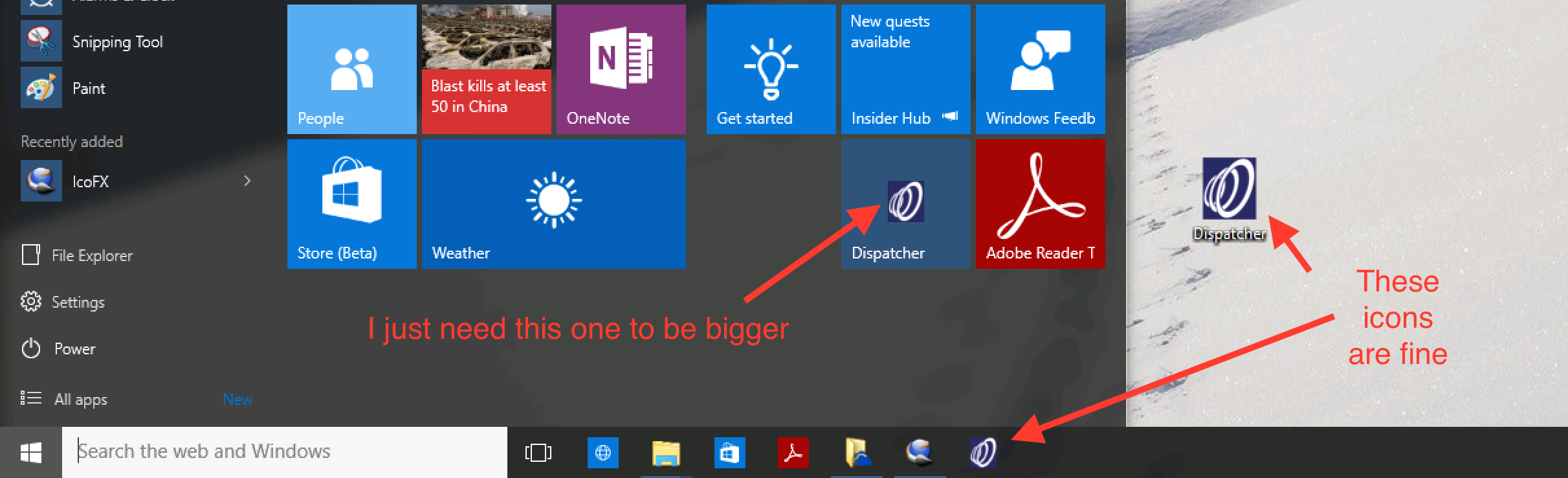This screenshot has width=1568, height=478.
Task: Open the Store (Beta) tile
Action: (352, 204)
